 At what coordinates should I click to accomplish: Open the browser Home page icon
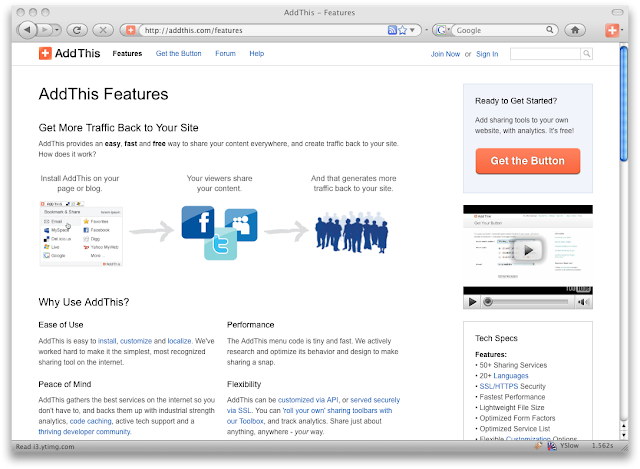pyautogui.click(x=575, y=30)
